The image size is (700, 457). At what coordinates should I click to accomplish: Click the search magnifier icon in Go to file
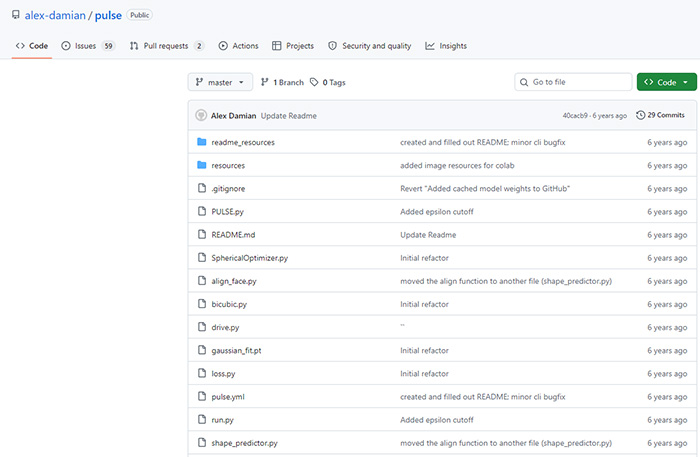(524, 82)
